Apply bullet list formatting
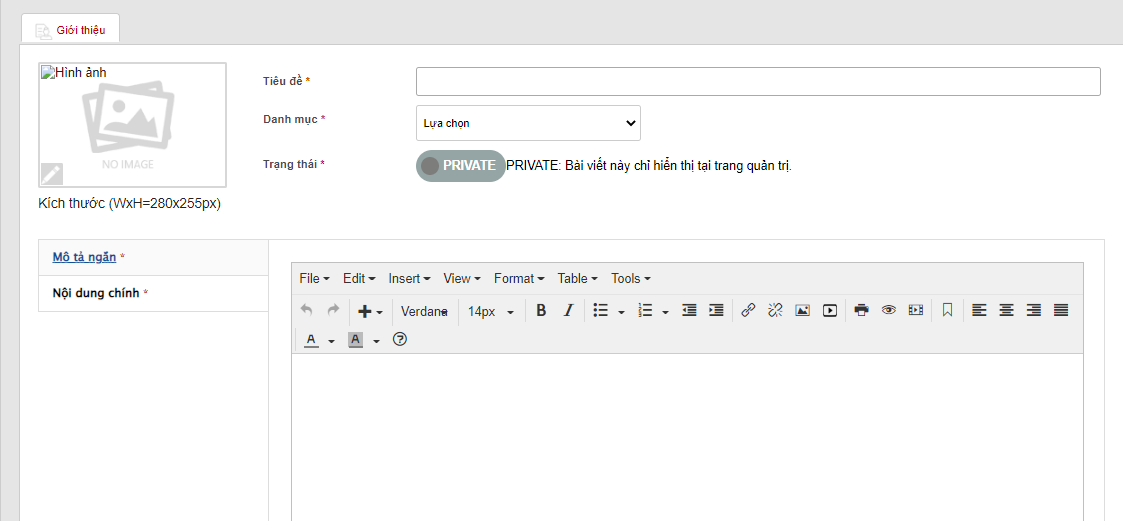The height and width of the screenshot is (521, 1123). [x=601, y=310]
